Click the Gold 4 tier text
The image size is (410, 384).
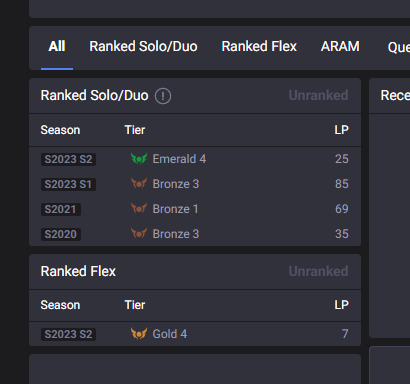[x=170, y=334]
